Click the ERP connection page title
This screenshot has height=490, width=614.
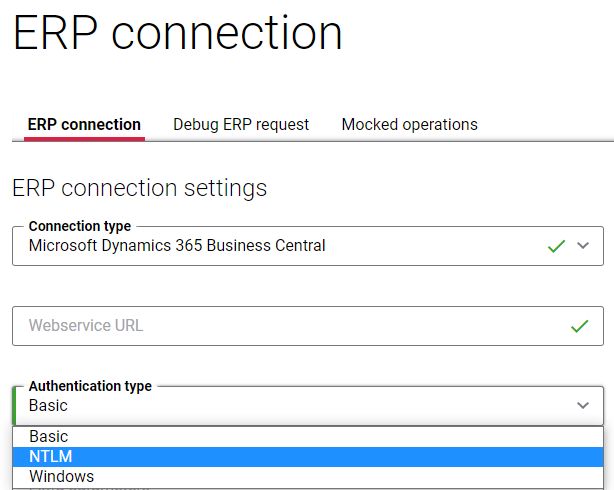[178, 32]
